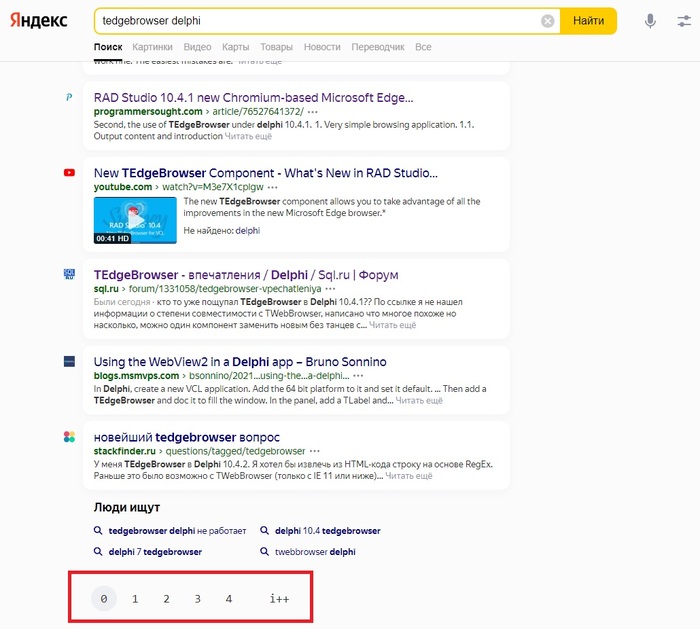Open RAD Studio 10.4.1 Chromium-based Edge result
Screen dimensions: 700x629
[x=254, y=98]
